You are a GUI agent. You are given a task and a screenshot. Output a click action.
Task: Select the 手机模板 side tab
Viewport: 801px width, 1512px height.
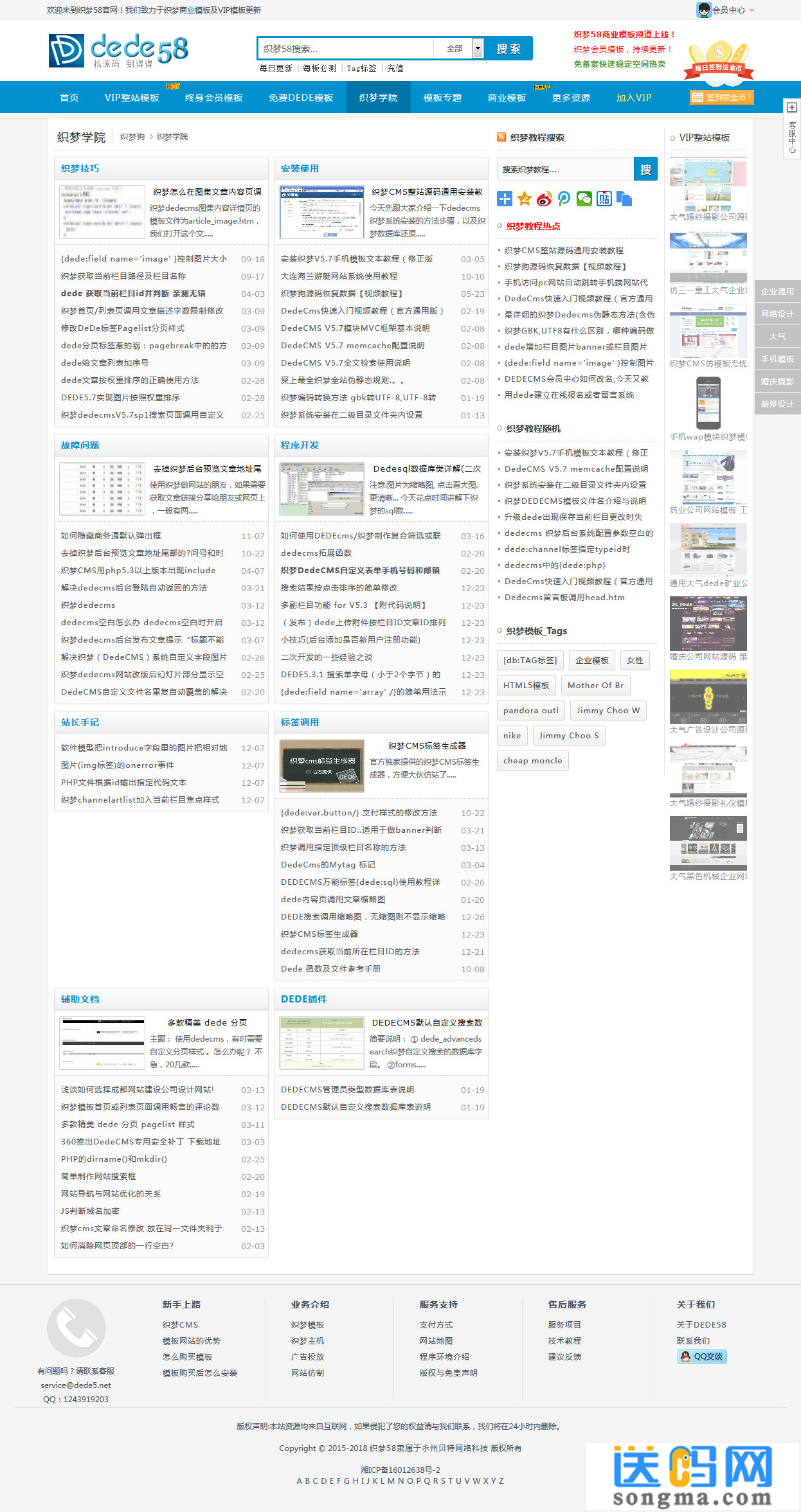point(778,359)
